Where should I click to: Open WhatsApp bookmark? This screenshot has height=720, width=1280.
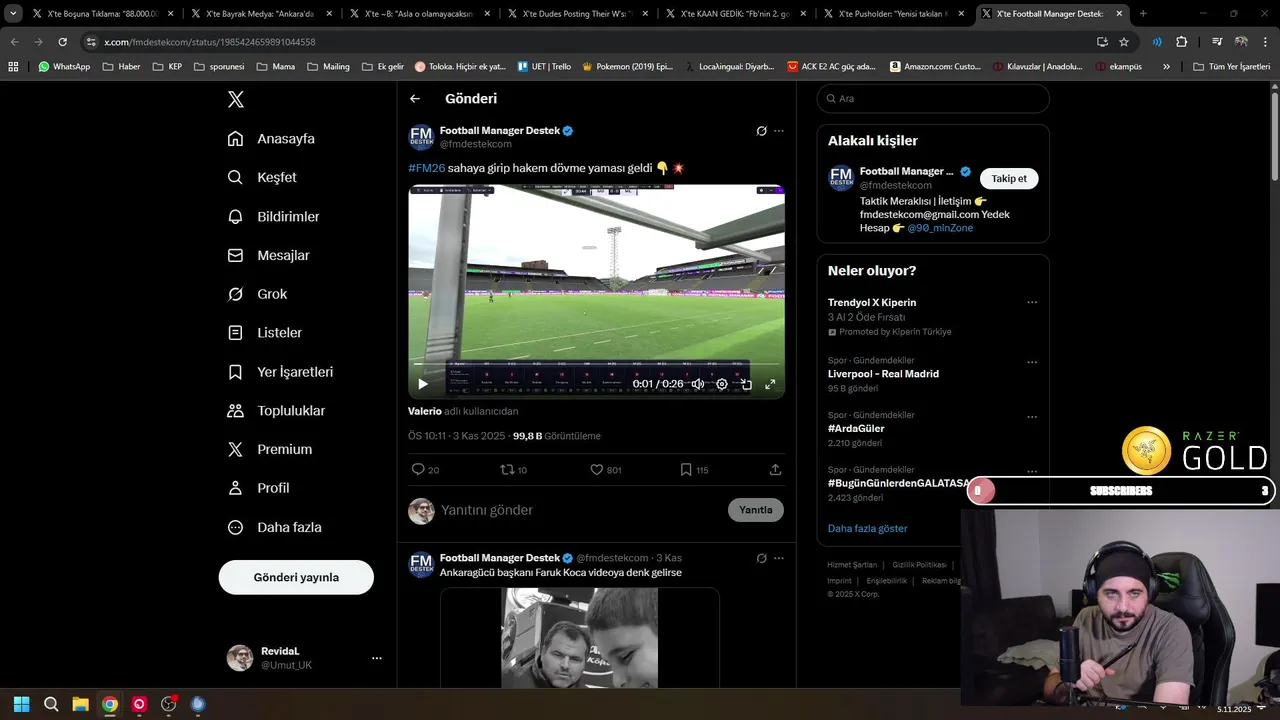point(64,67)
